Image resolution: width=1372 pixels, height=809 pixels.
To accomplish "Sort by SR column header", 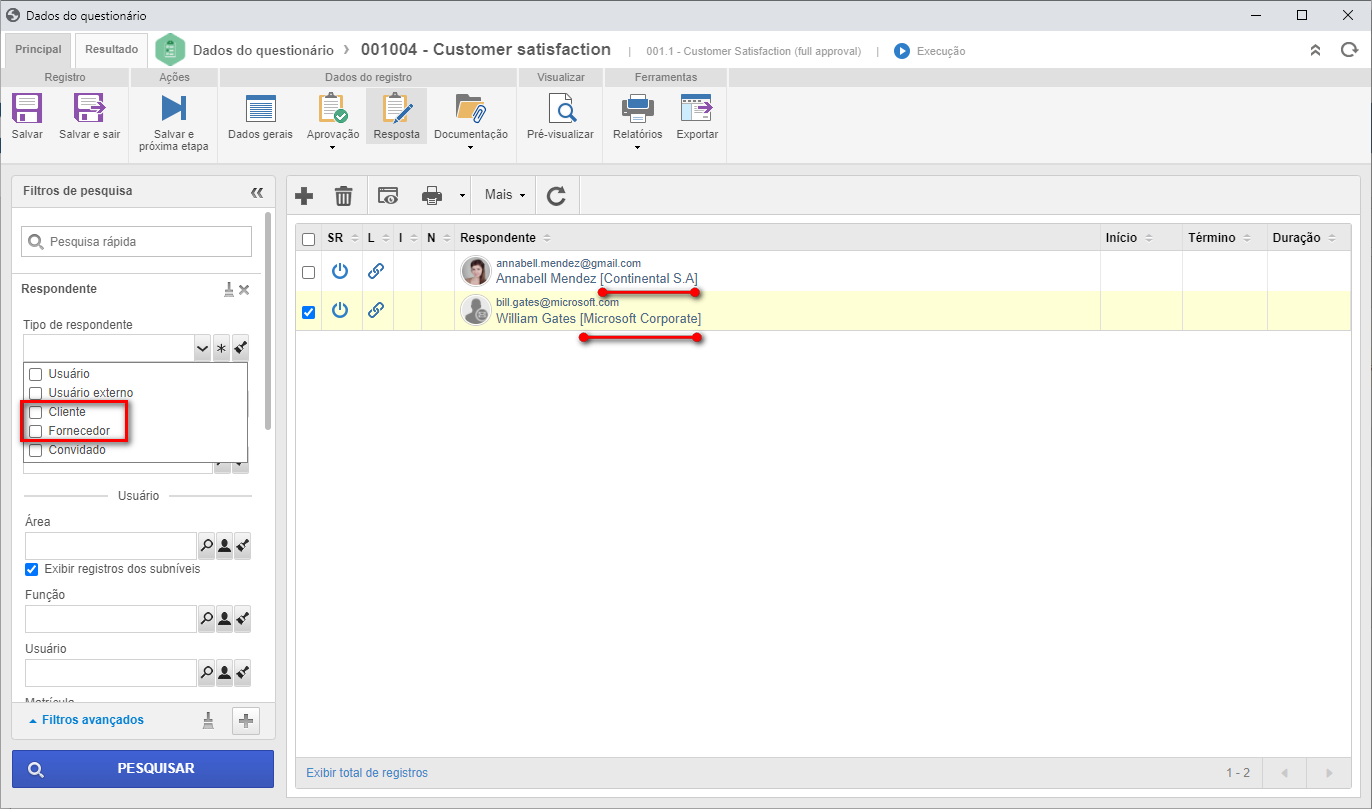I will pyautogui.click(x=335, y=238).
